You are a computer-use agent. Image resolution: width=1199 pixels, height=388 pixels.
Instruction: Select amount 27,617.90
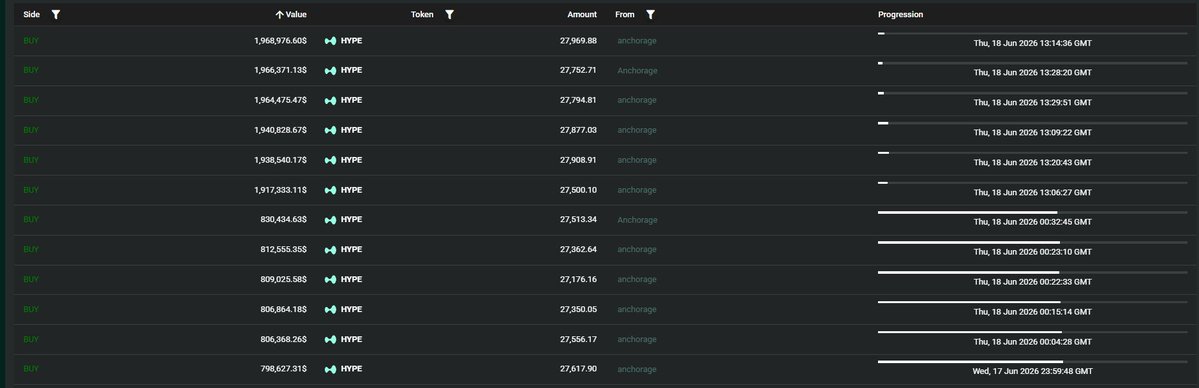578,369
